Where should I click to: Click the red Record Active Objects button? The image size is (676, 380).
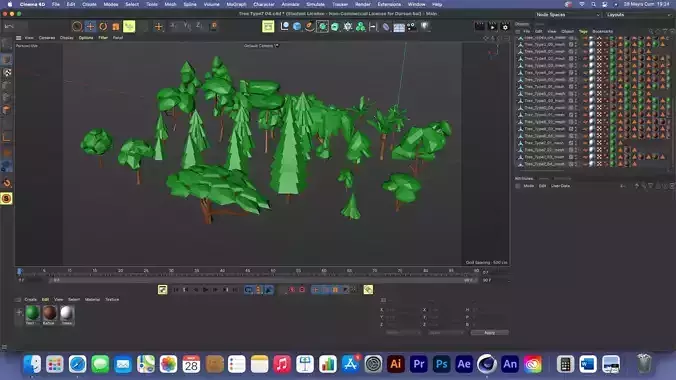(x=292, y=290)
